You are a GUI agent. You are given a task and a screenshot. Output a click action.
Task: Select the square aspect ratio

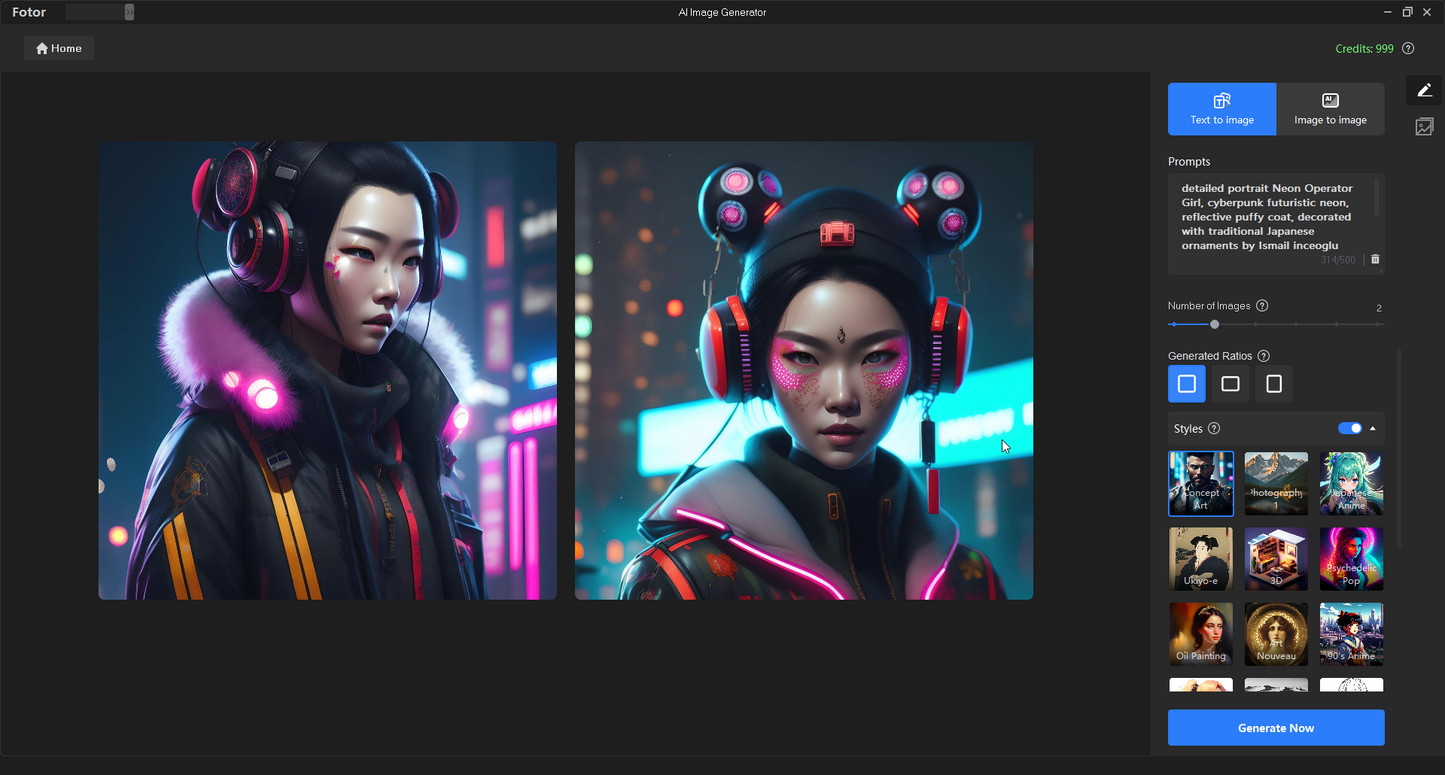[1187, 384]
